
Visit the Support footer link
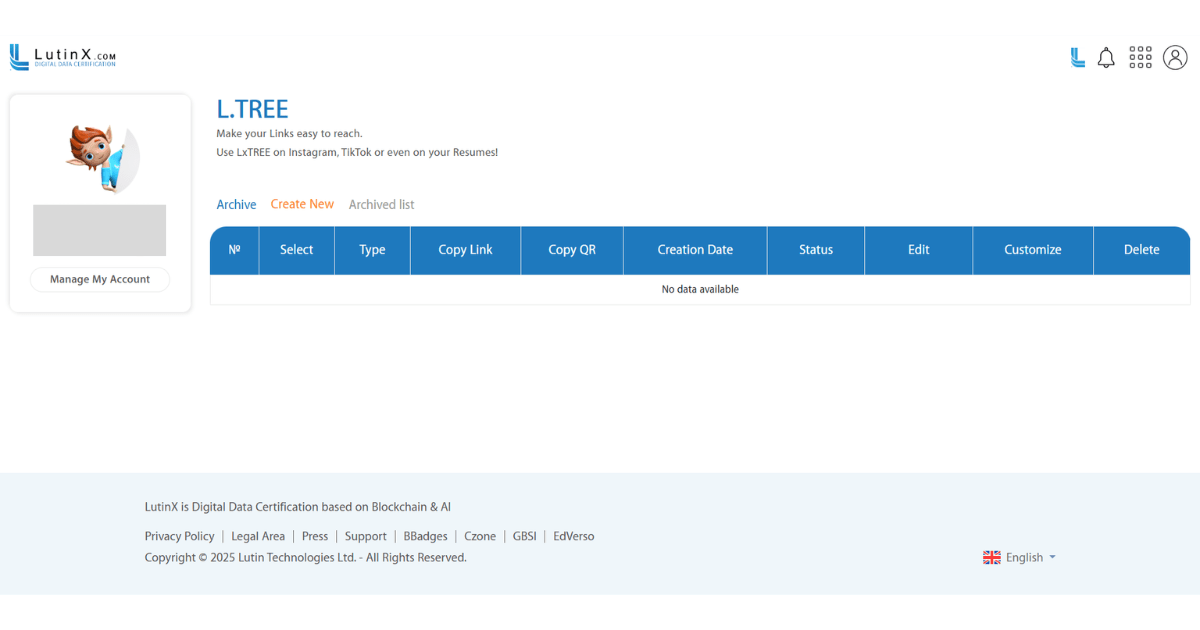coord(365,537)
